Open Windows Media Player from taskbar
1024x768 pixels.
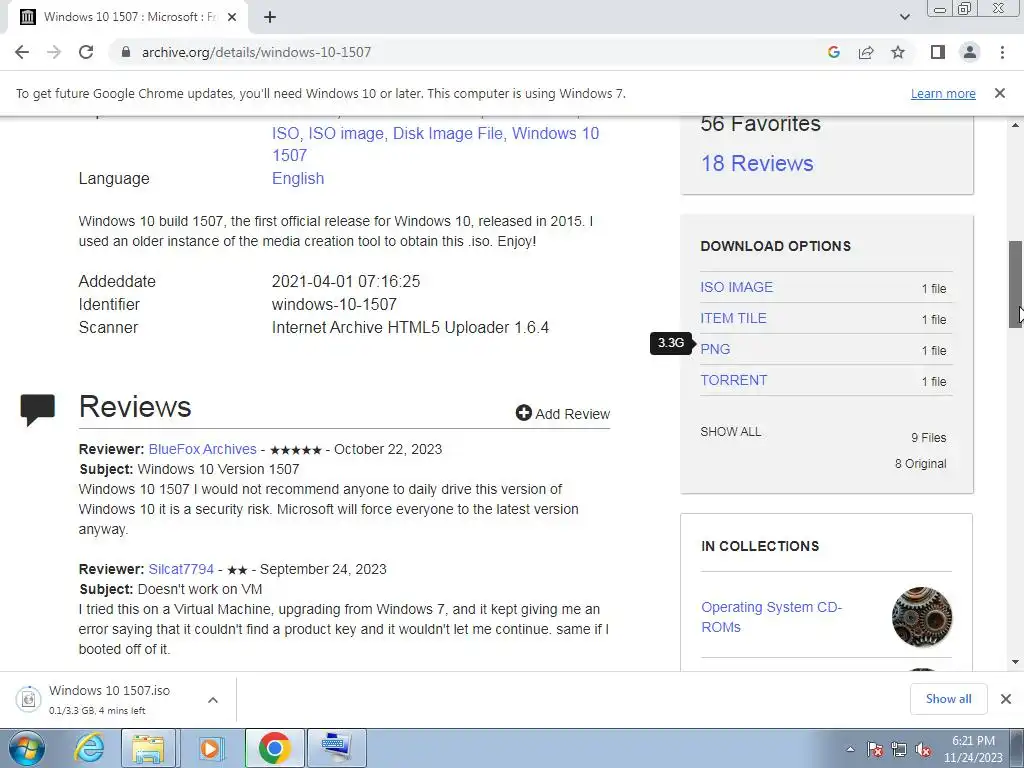[210, 748]
